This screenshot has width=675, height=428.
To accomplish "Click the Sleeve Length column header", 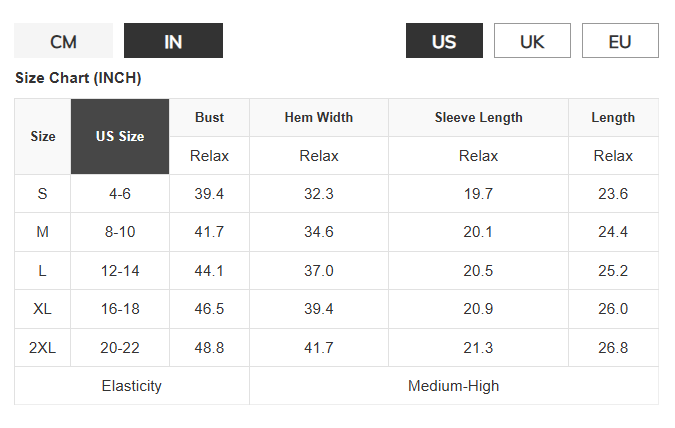I will (478, 118).
